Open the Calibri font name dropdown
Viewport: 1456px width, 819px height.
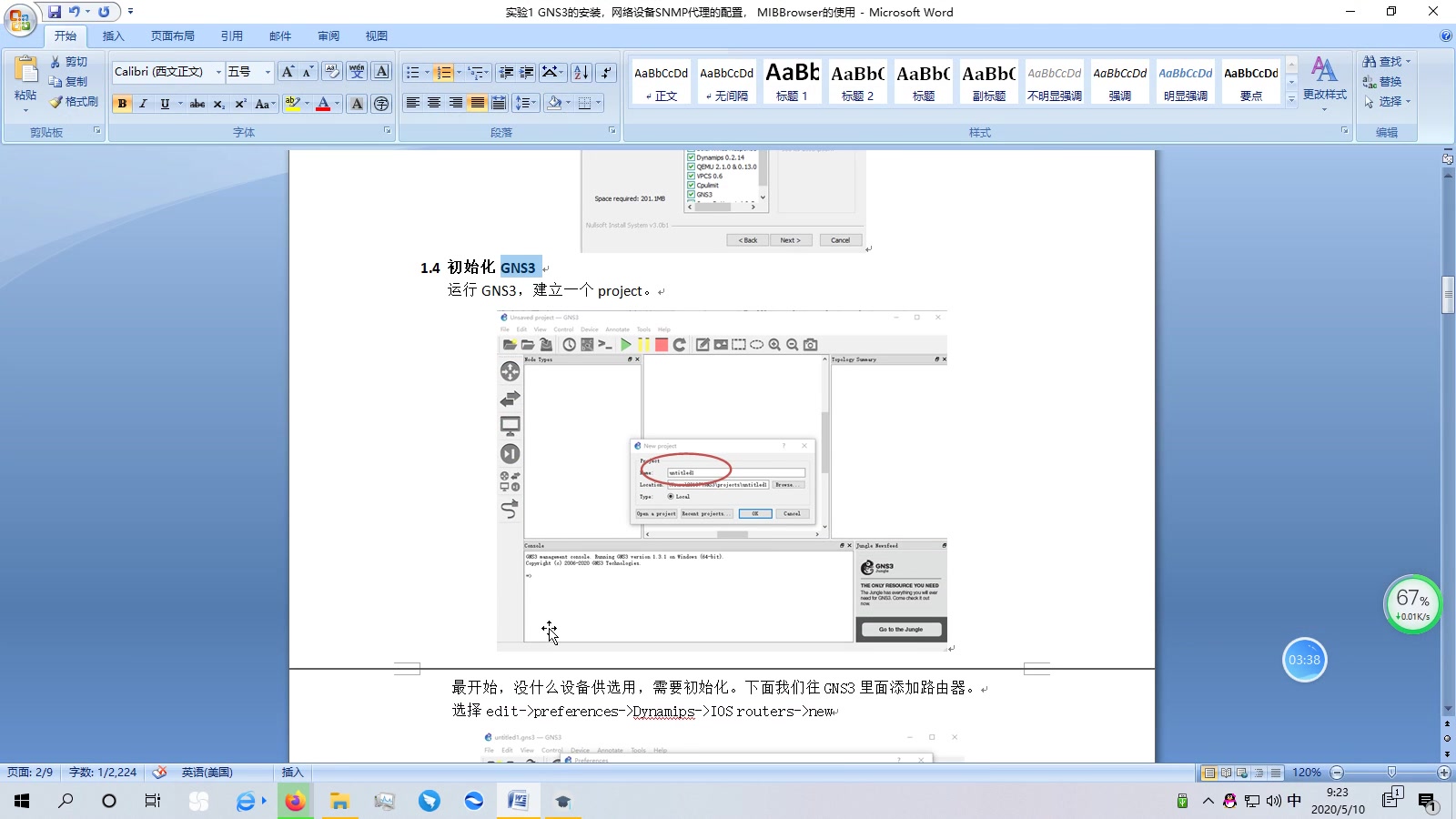click(x=218, y=72)
